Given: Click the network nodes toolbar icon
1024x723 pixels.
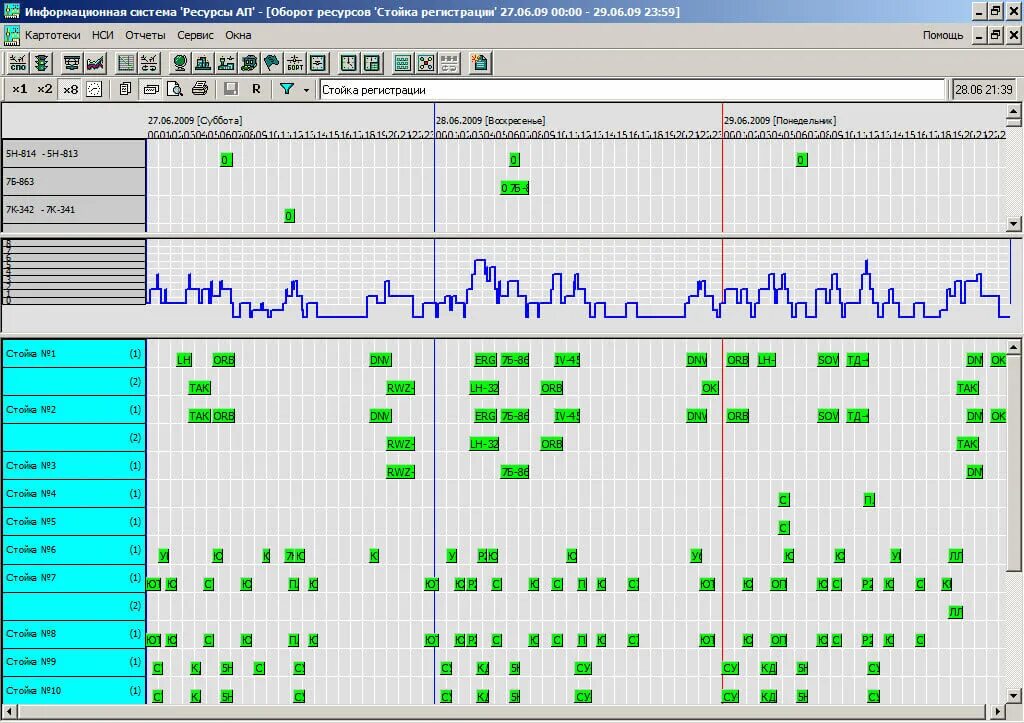Looking at the screenshot, I should (426, 63).
